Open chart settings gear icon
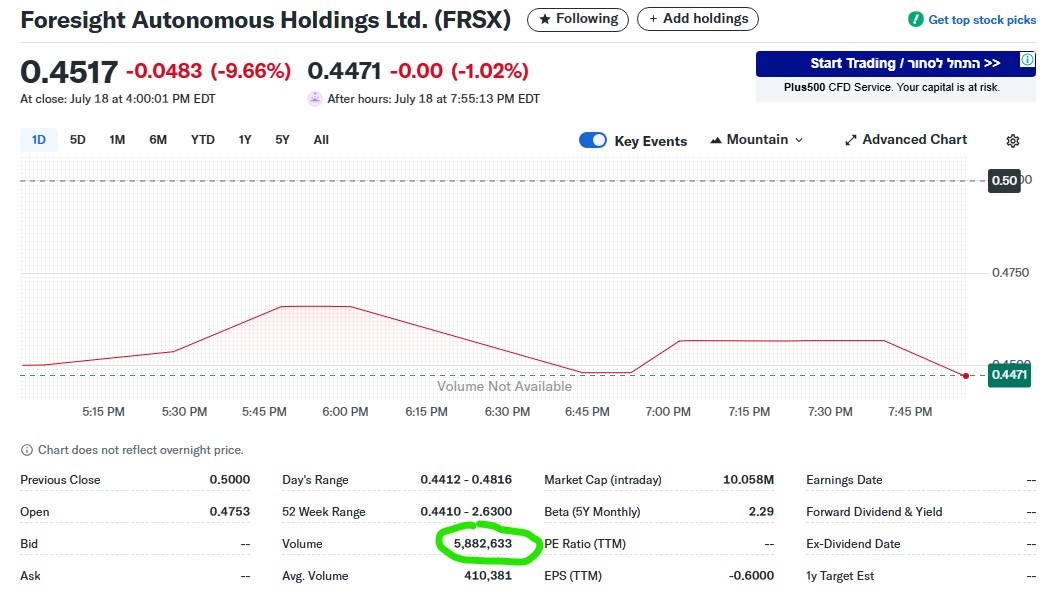This screenshot has height=602, width=1047. [1012, 141]
